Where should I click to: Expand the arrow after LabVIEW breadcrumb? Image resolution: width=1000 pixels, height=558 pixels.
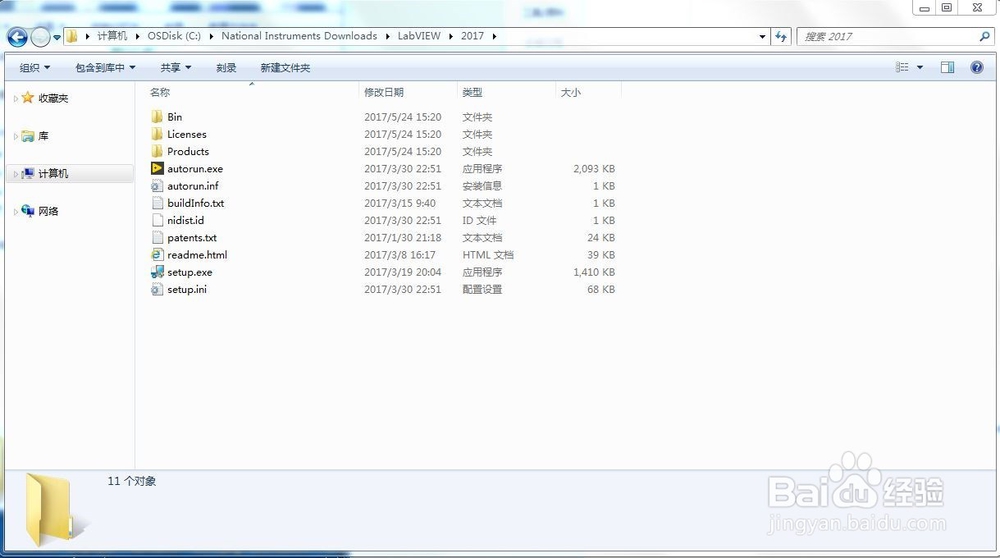451,36
